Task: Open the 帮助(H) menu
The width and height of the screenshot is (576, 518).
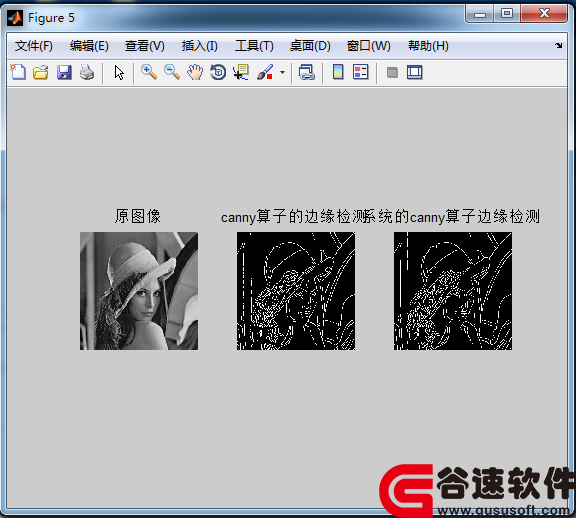Action: (428, 46)
